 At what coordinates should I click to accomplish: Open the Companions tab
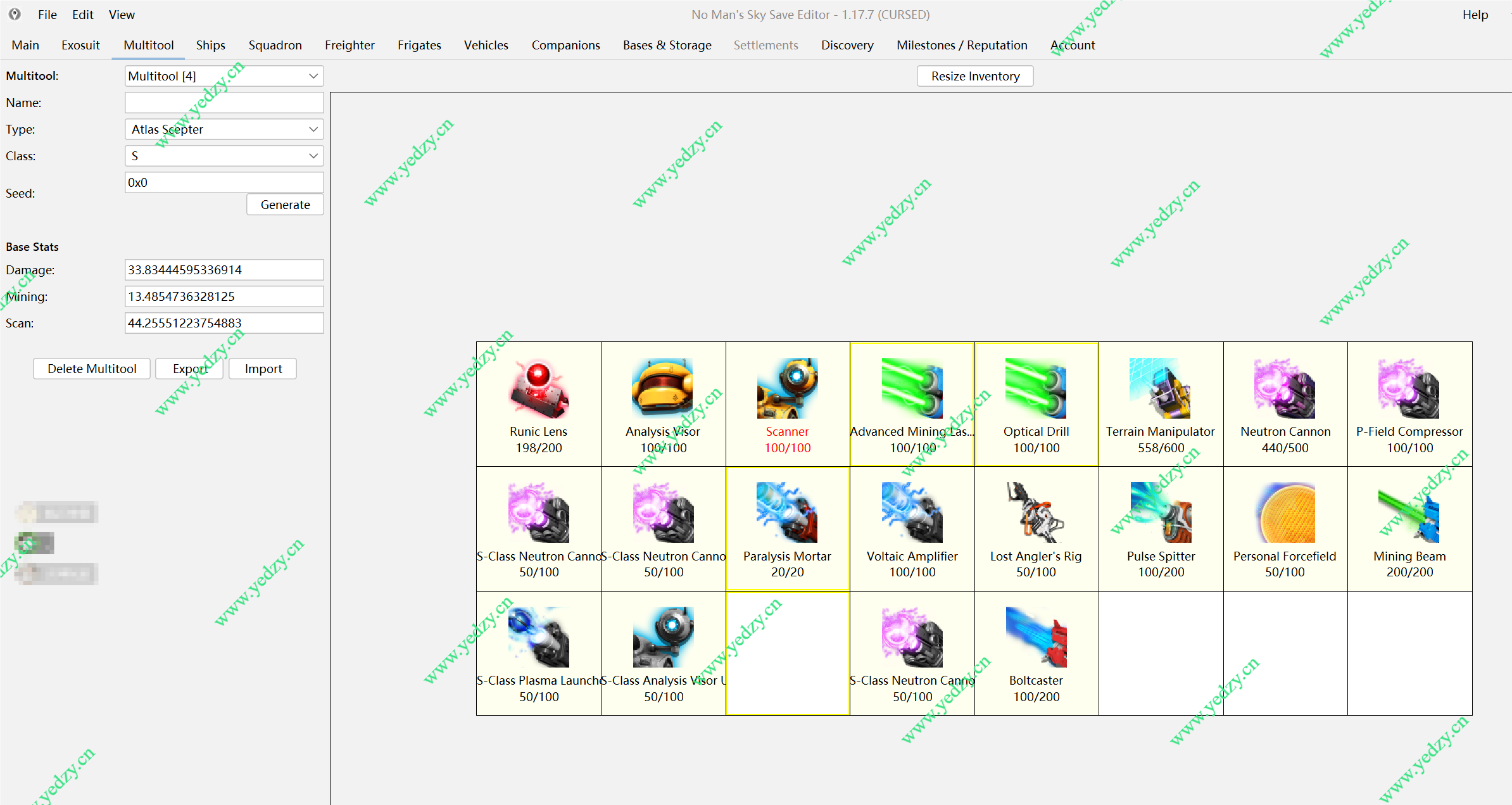[x=566, y=45]
